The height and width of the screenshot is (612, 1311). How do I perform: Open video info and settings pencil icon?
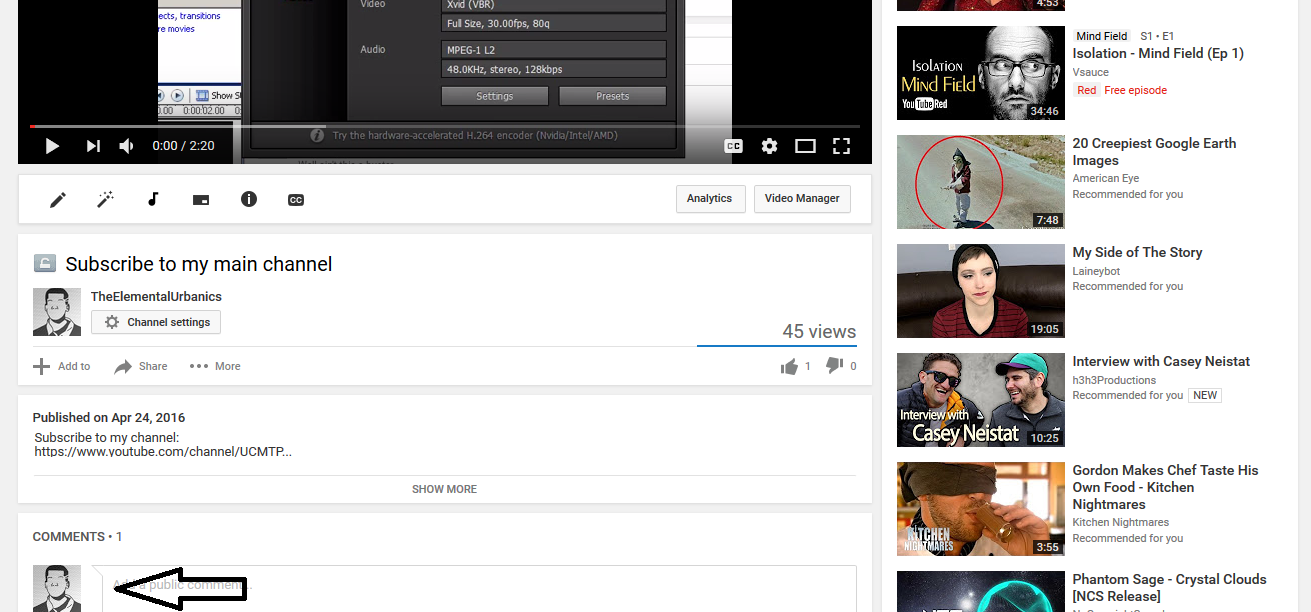(x=58, y=199)
